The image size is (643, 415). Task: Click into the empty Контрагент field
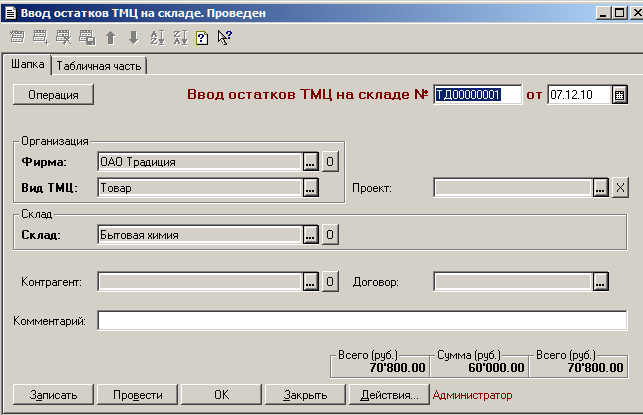[200, 282]
